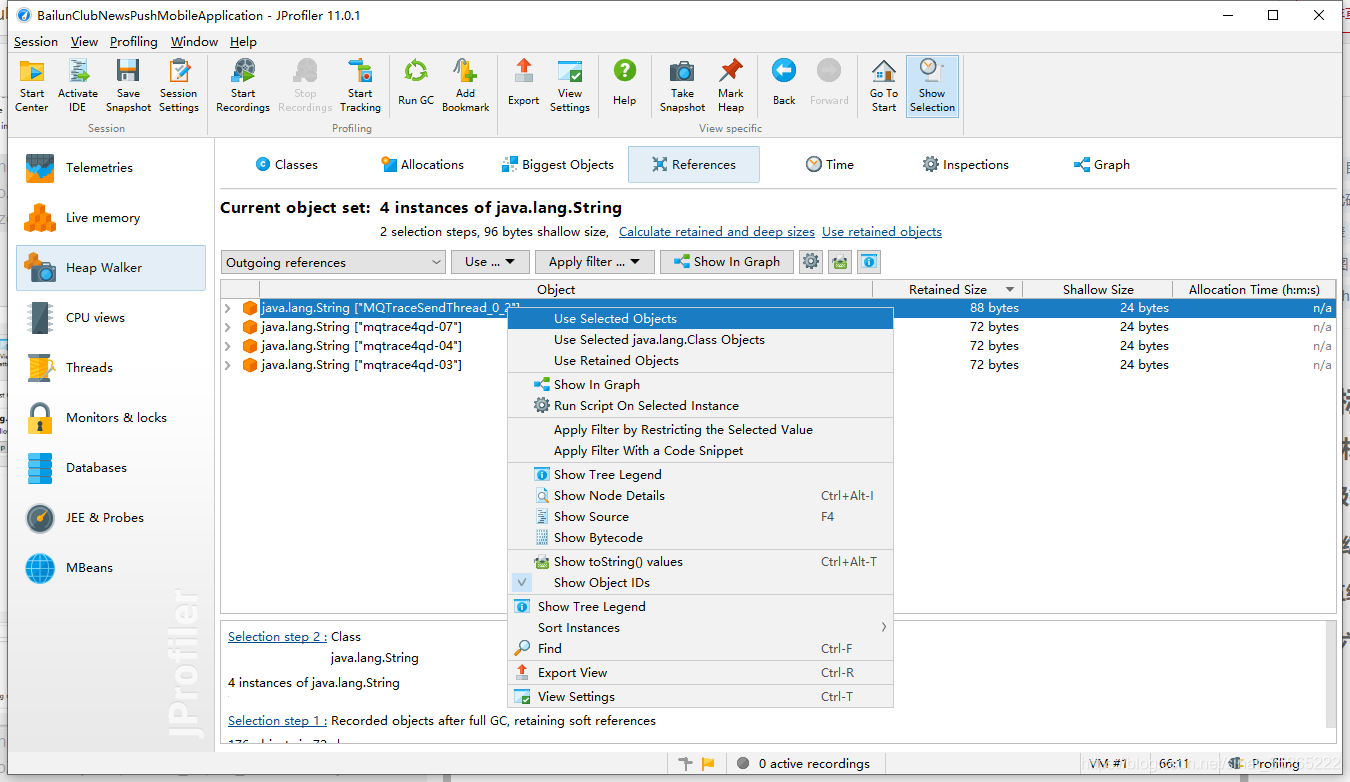Expand the mqtrace4qd-04 String row
The image size is (1350, 782).
228,346
